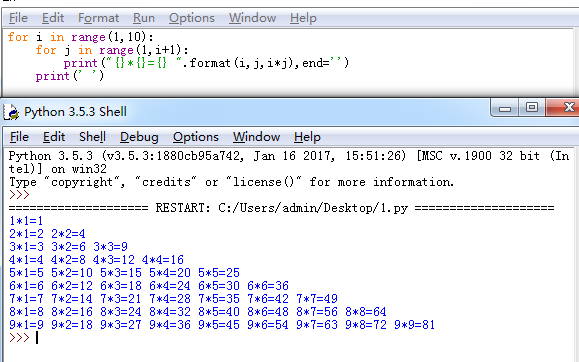The width and height of the screenshot is (579, 362).
Task: Click output '9*1=9'
Action: pos(26,325)
